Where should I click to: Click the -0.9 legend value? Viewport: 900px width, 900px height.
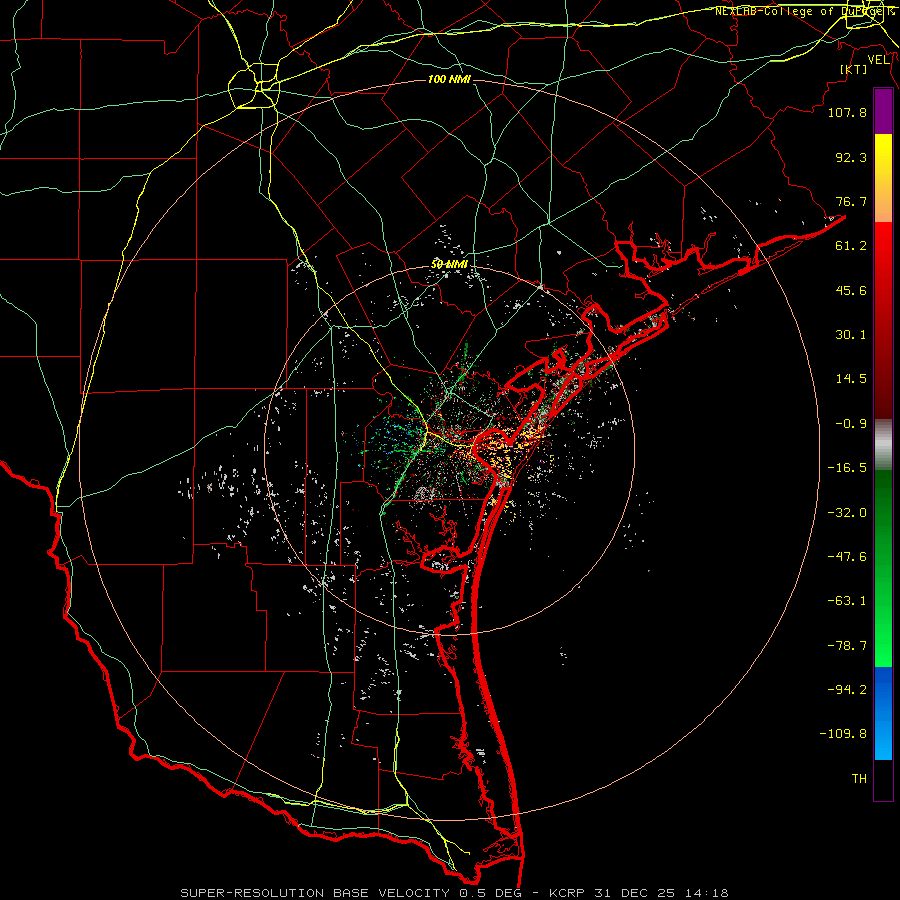click(851, 424)
